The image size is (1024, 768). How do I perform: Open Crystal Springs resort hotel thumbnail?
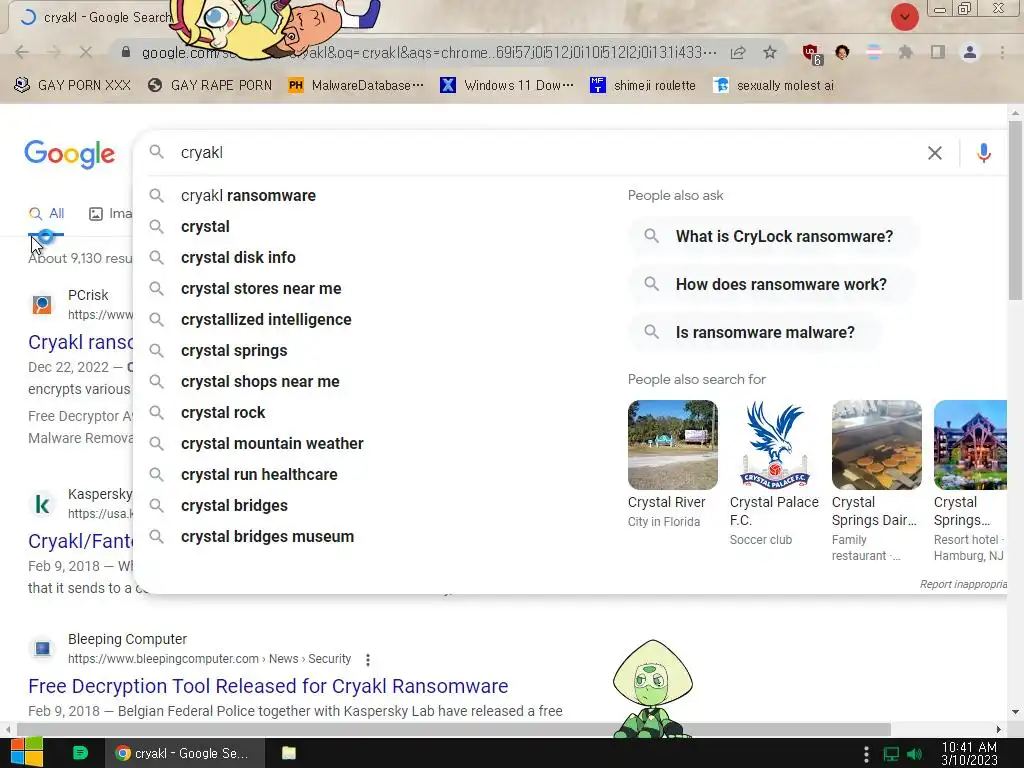tap(970, 445)
